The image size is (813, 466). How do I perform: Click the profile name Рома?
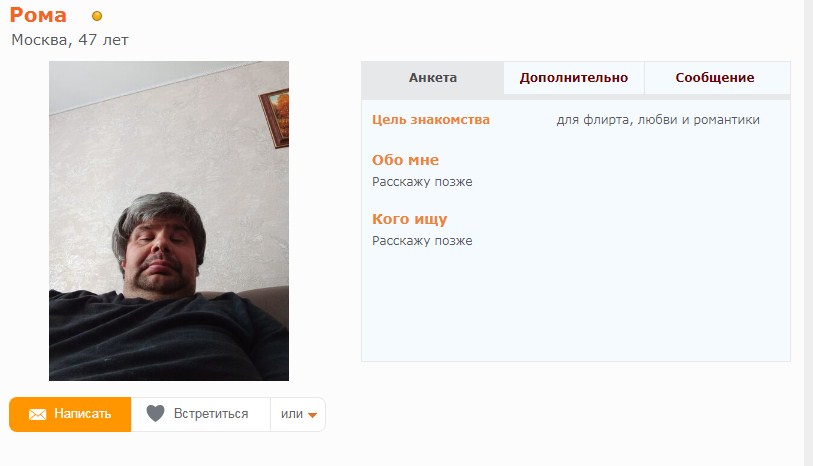click(38, 15)
